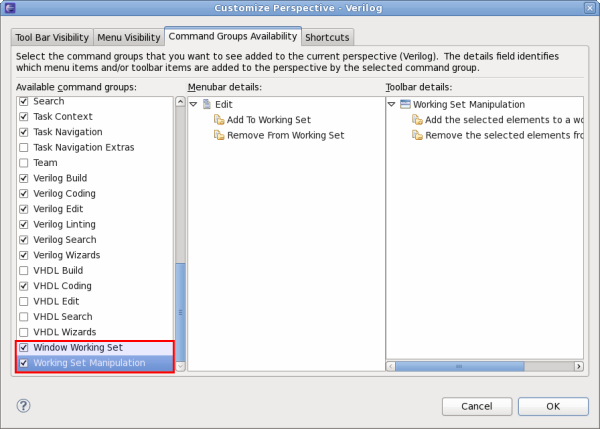The width and height of the screenshot is (600, 429).
Task: Open help with the question mark icon
Action: [23, 406]
